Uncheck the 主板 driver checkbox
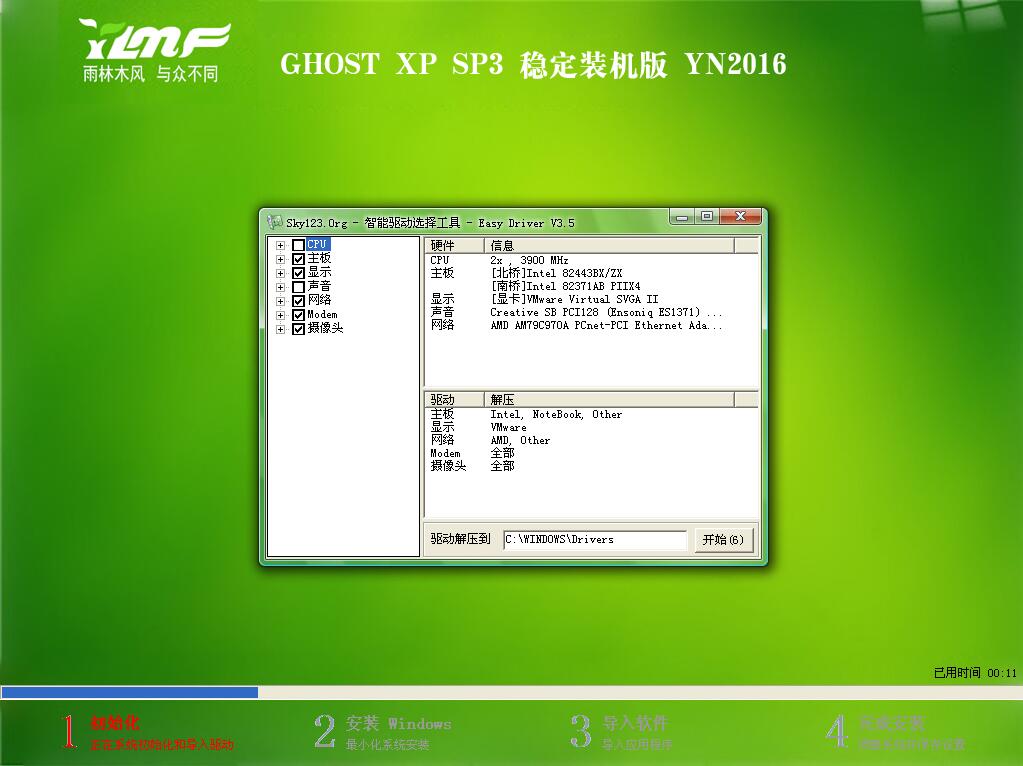The image size is (1023, 766). (298, 259)
